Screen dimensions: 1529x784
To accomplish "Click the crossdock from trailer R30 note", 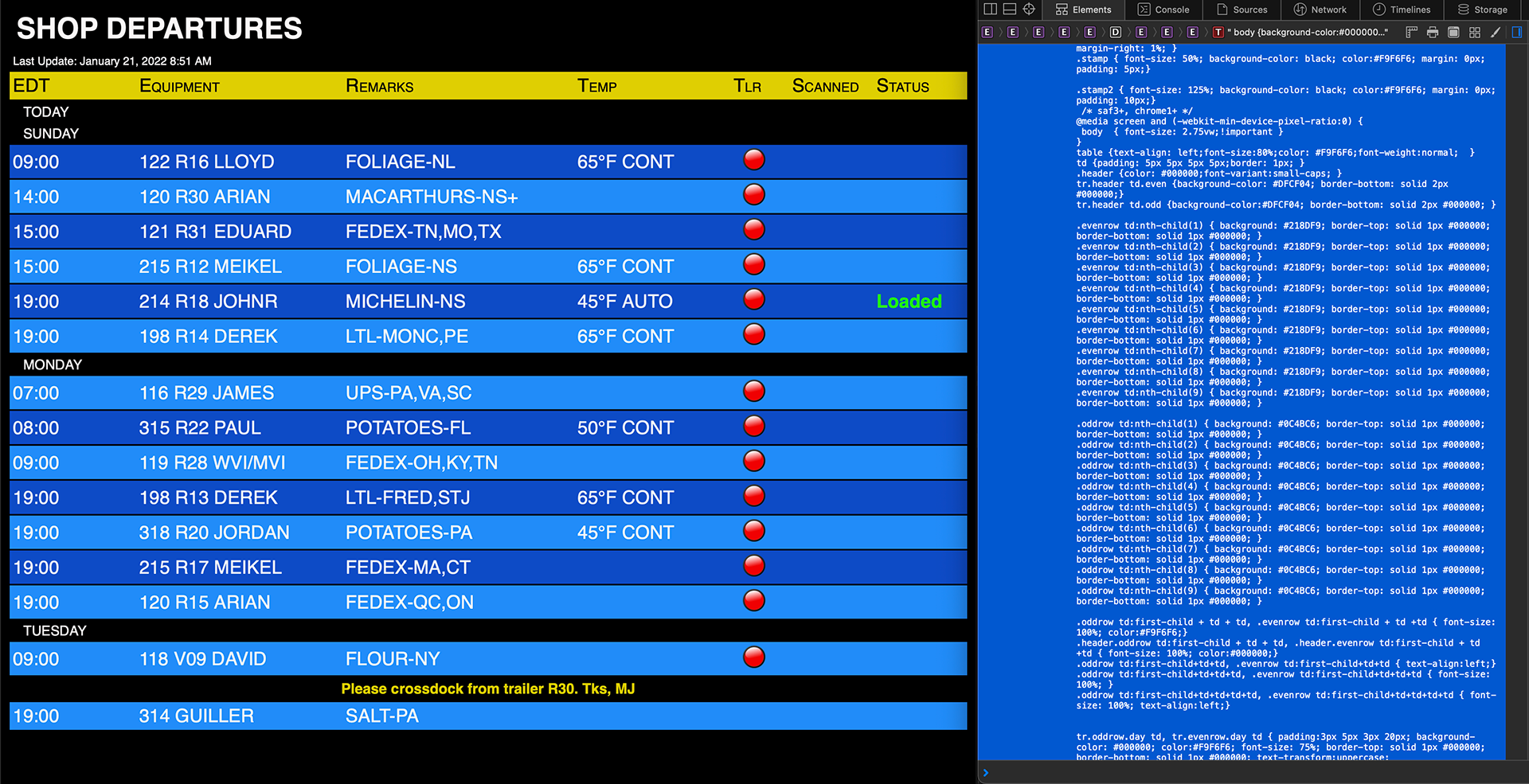I will click(488, 688).
